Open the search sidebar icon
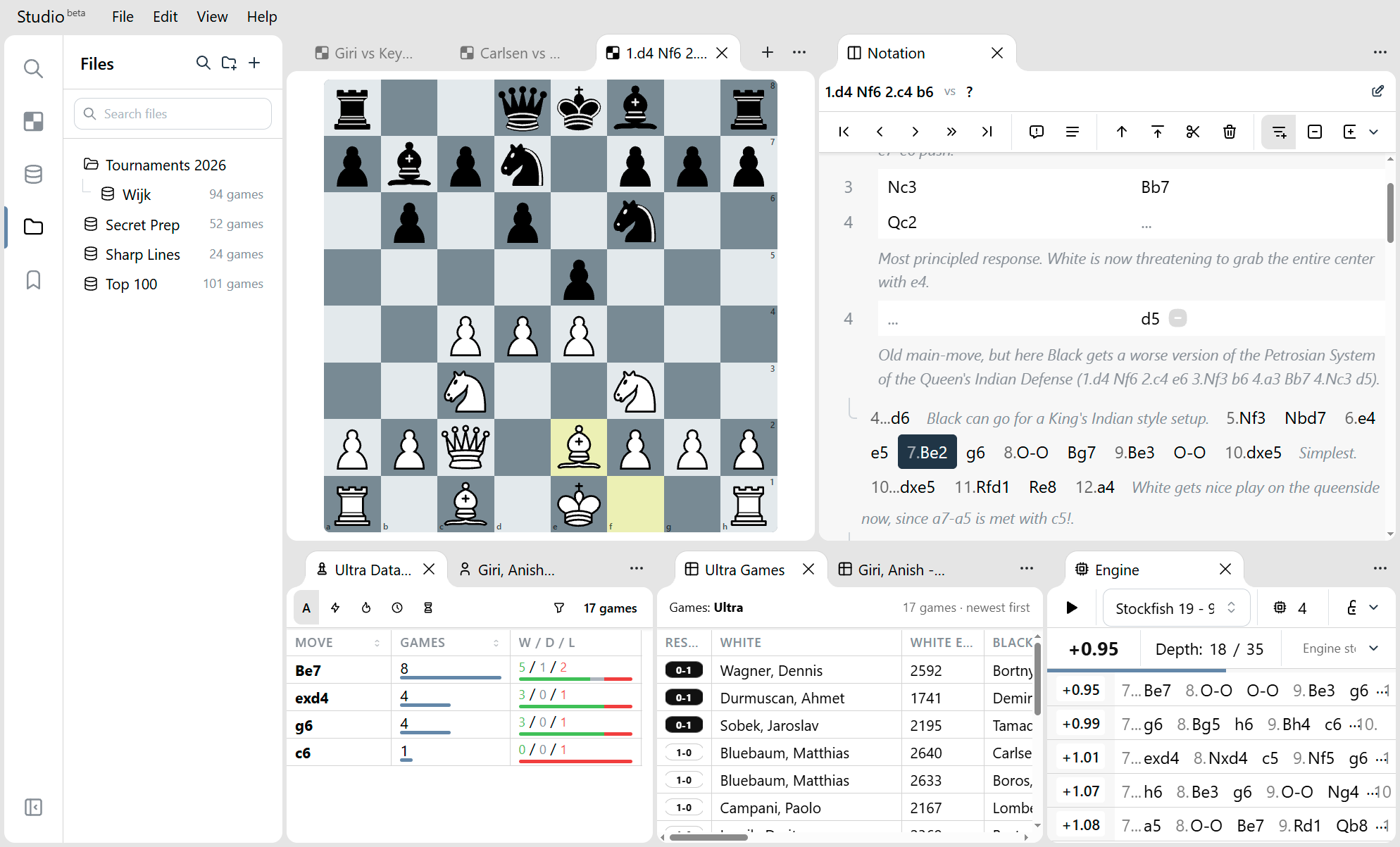This screenshot has height=847, width=1400. (33, 68)
